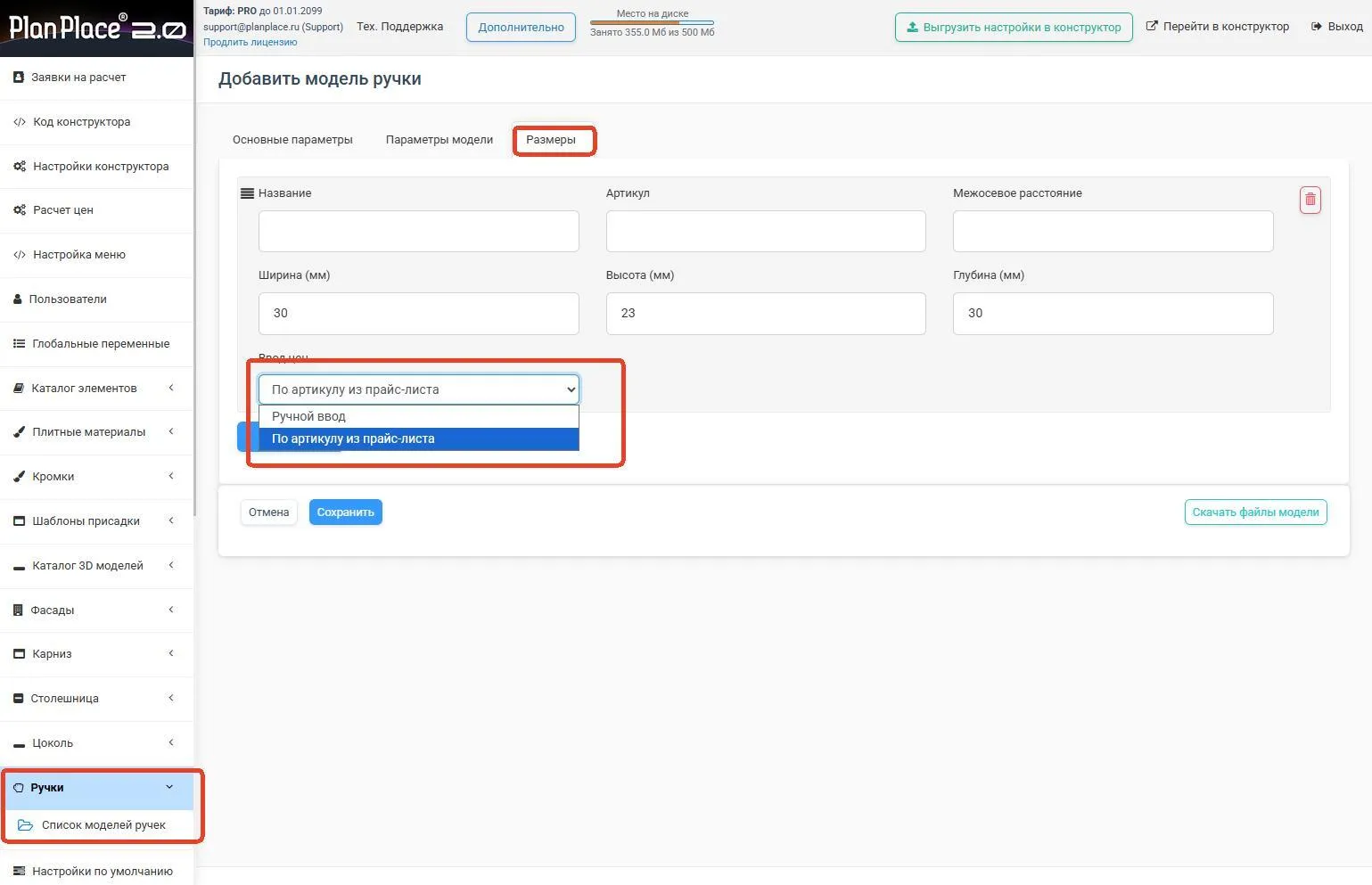Click the Выход exit icon
The image size is (1372, 885).
pos(1317,27)
